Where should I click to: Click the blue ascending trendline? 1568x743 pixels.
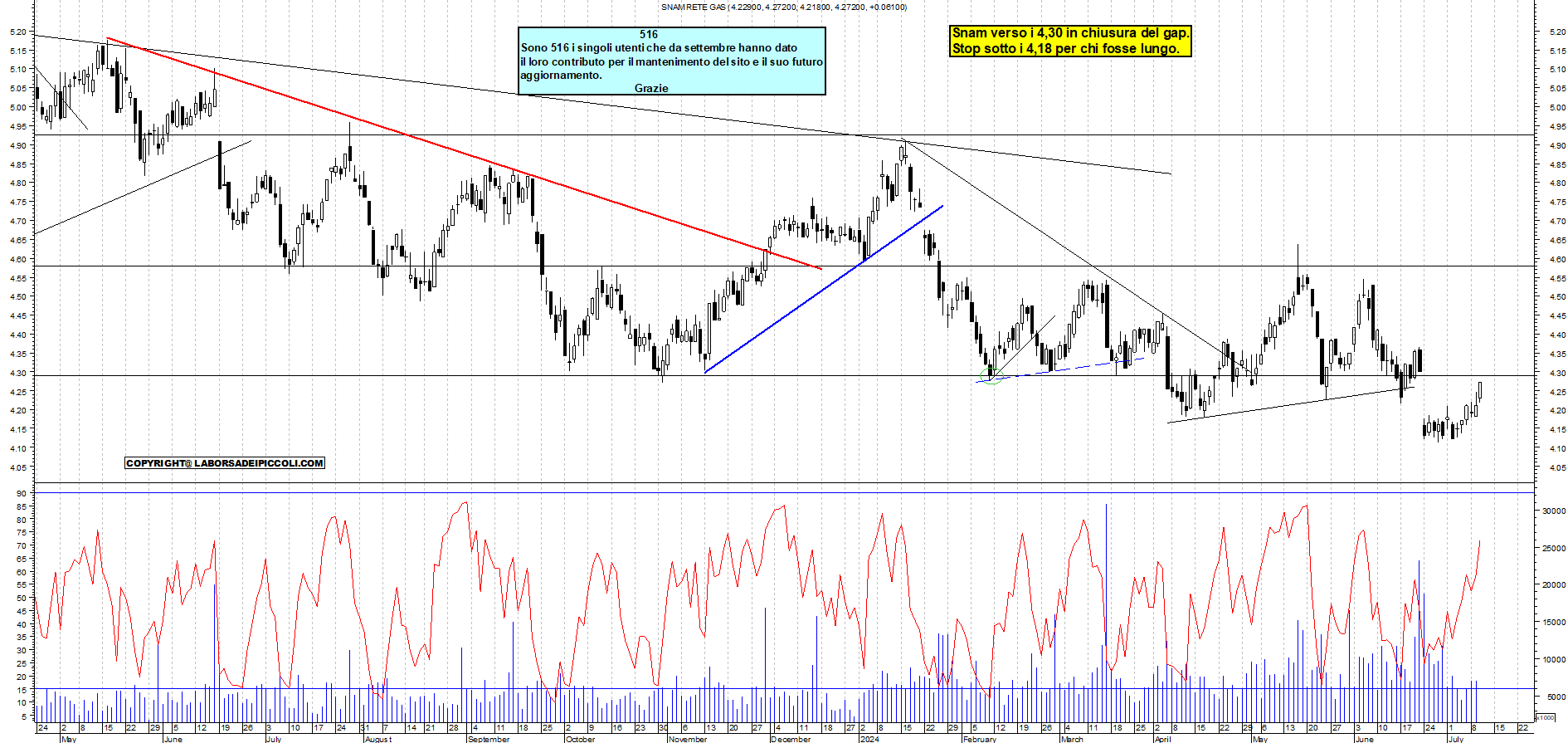coord(824,289)
